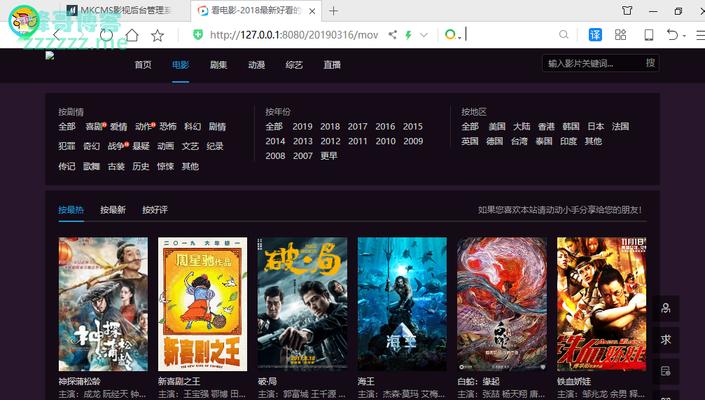
Task: Open the 直播 navigation item
Action: click(x=332, y=65)
